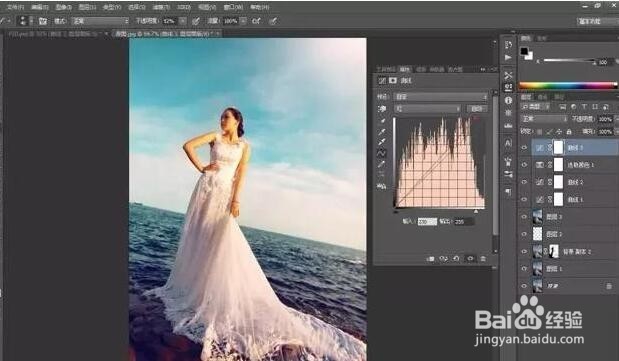Lock layer position with the move-cross icon
Viewport: 619px width, 361px height.
tap(559, 132)
